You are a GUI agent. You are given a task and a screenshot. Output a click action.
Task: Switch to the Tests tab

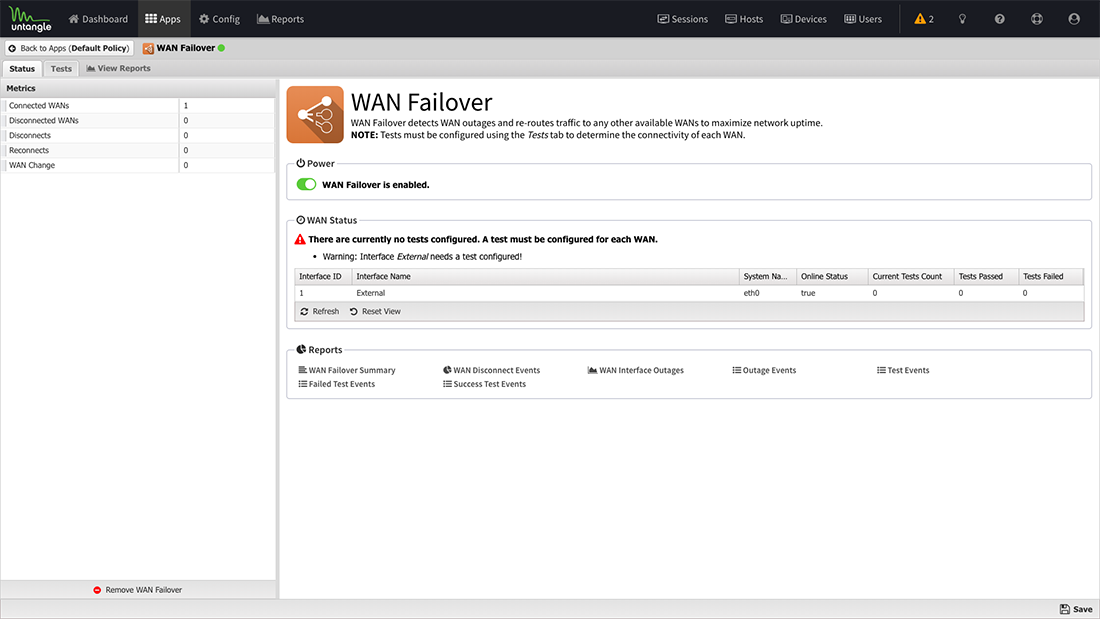coord(61,69)
